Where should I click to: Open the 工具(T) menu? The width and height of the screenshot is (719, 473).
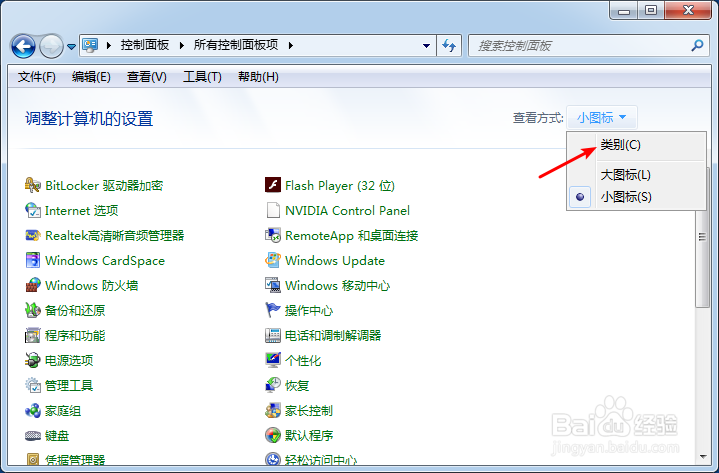tap(202, 77)
